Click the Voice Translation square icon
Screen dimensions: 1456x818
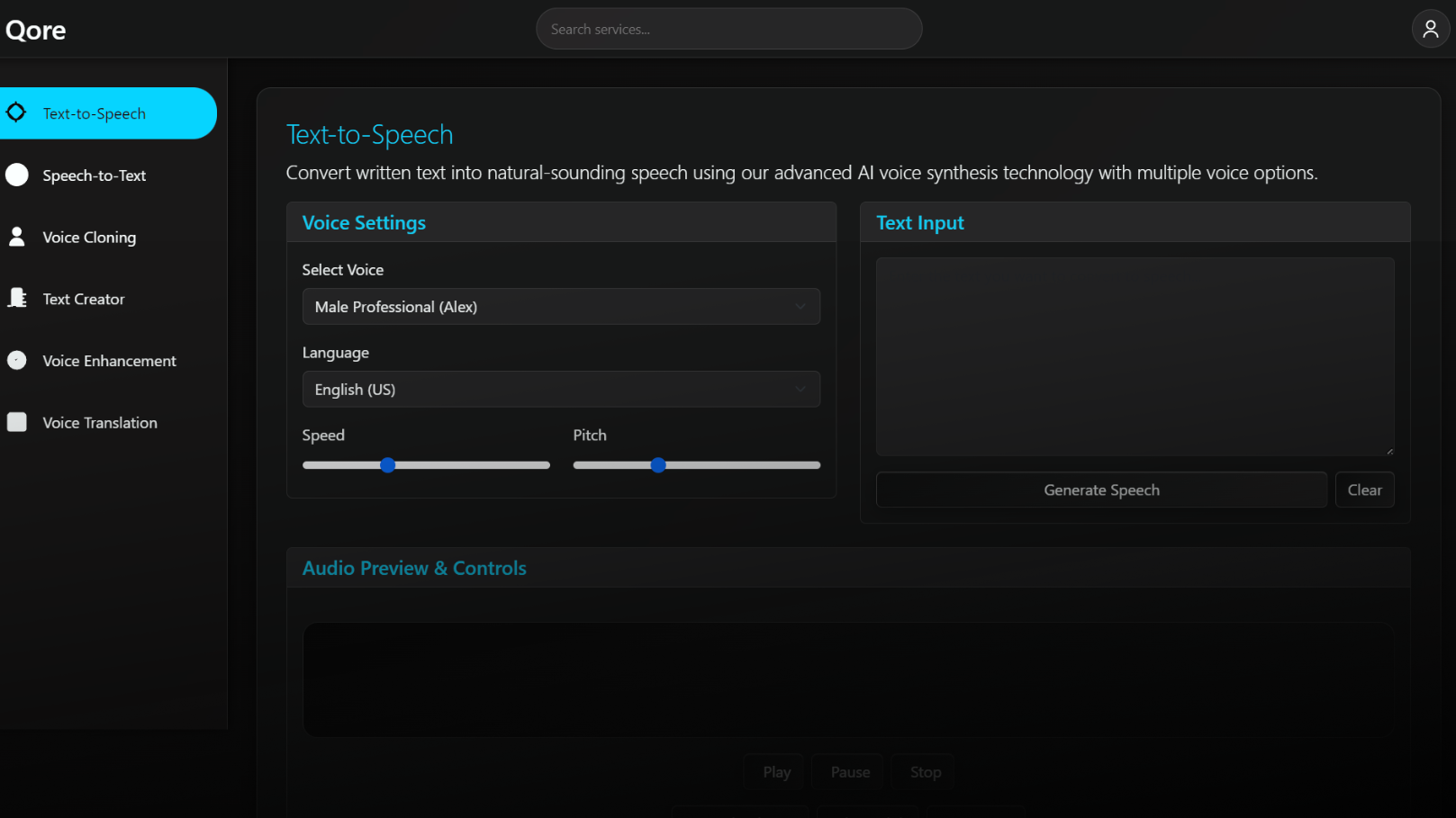coord(17,422)
